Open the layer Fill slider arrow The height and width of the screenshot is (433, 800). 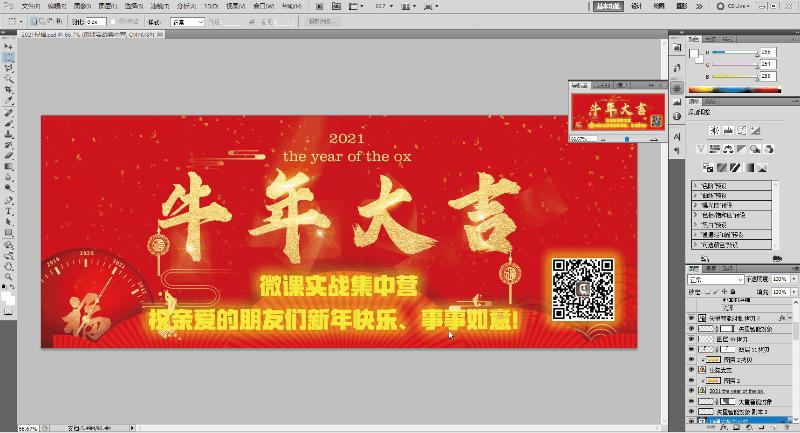794,292
